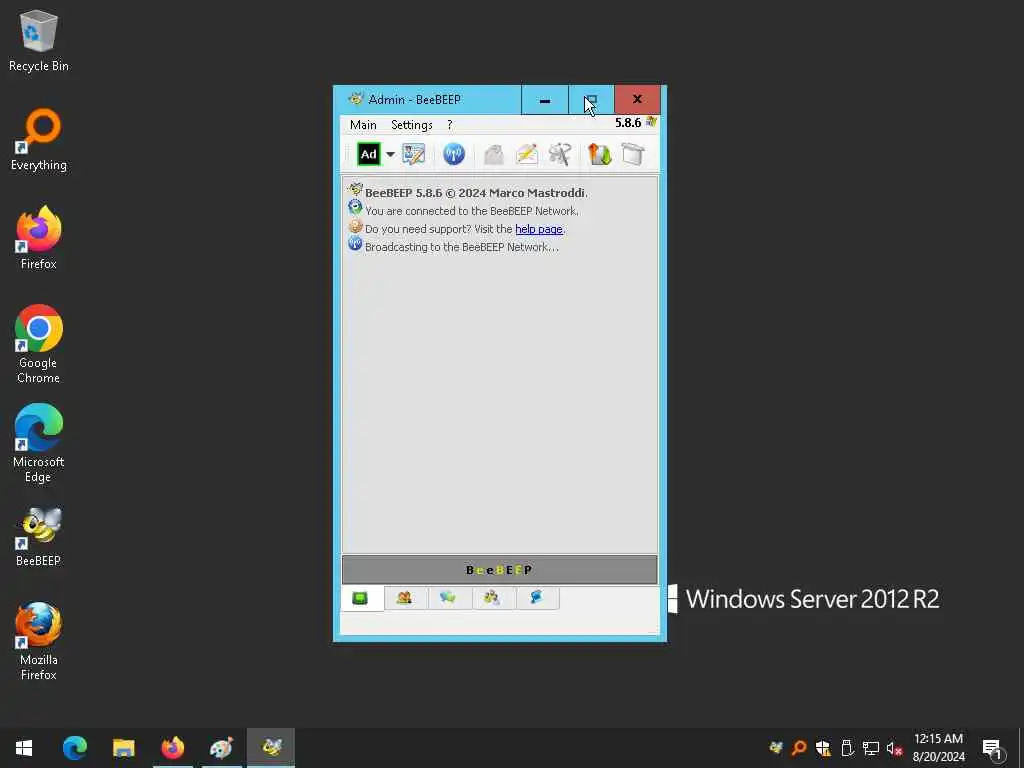Open the clock showing 12:15 AM
The width and height of the screenshot is (1024, 768).
click(938, 748)
